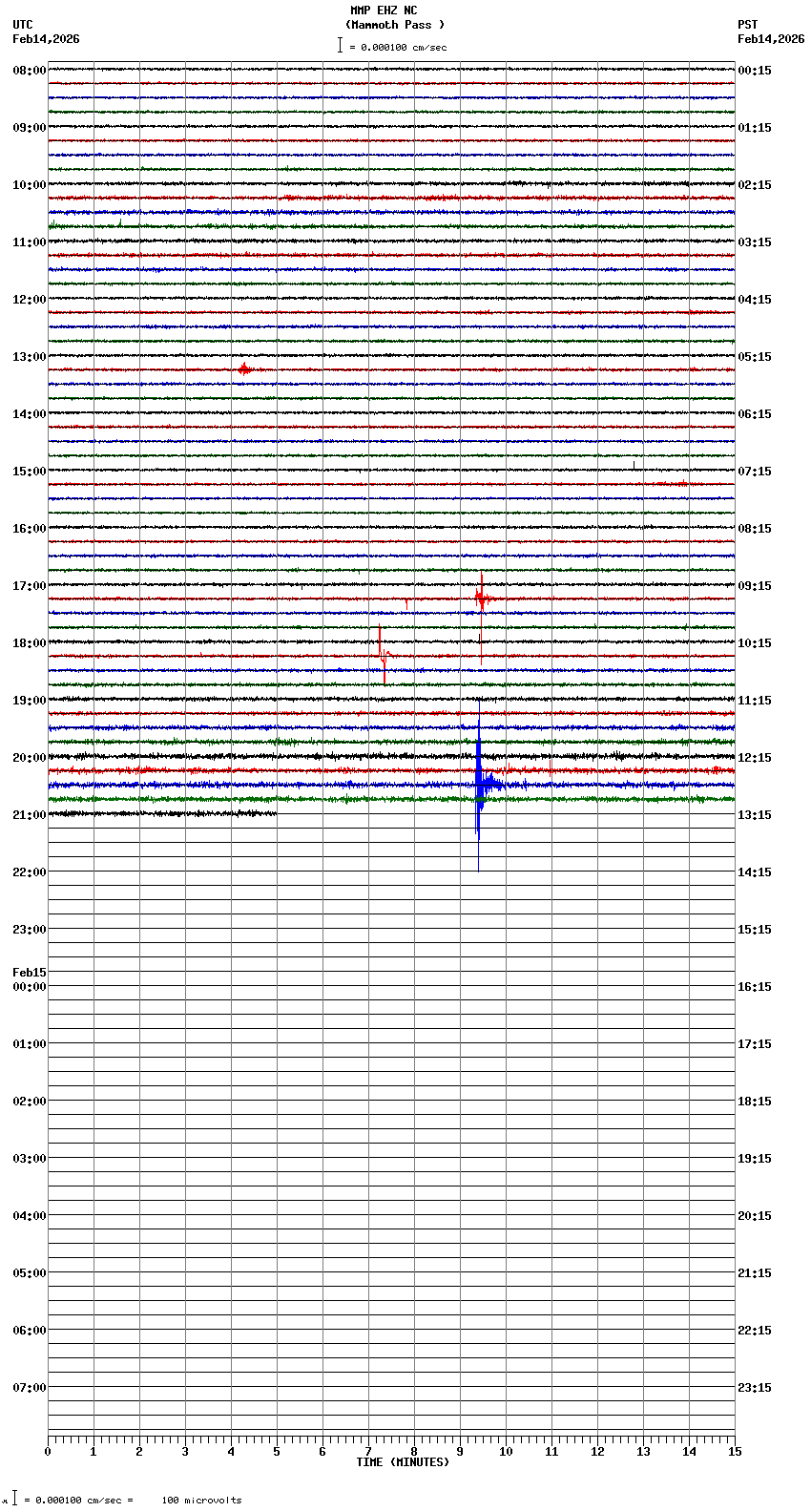Click the '23:00' UTC time label
The height and width of the screenshot is (1512, 811).
(x=30, y=930)
